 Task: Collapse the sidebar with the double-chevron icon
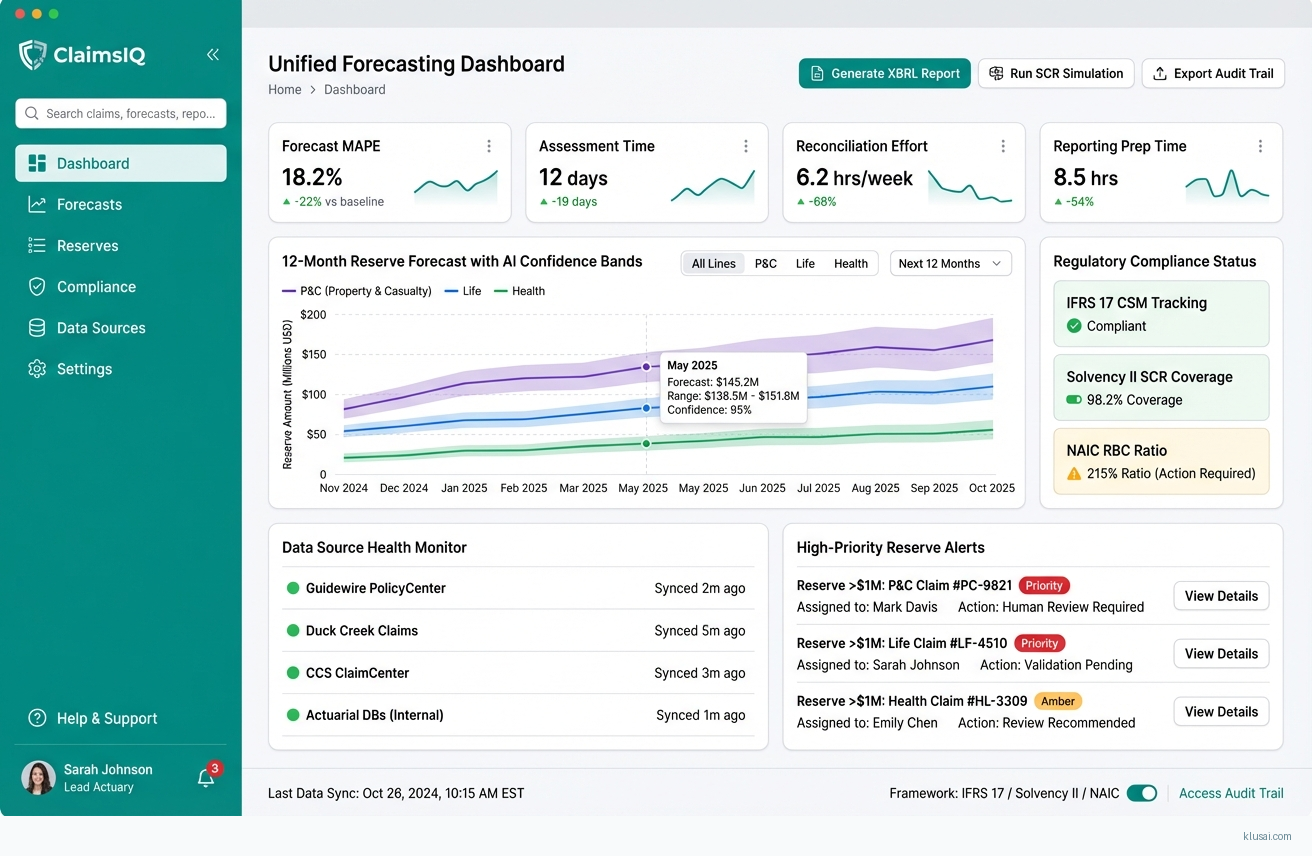pos(212,55)
